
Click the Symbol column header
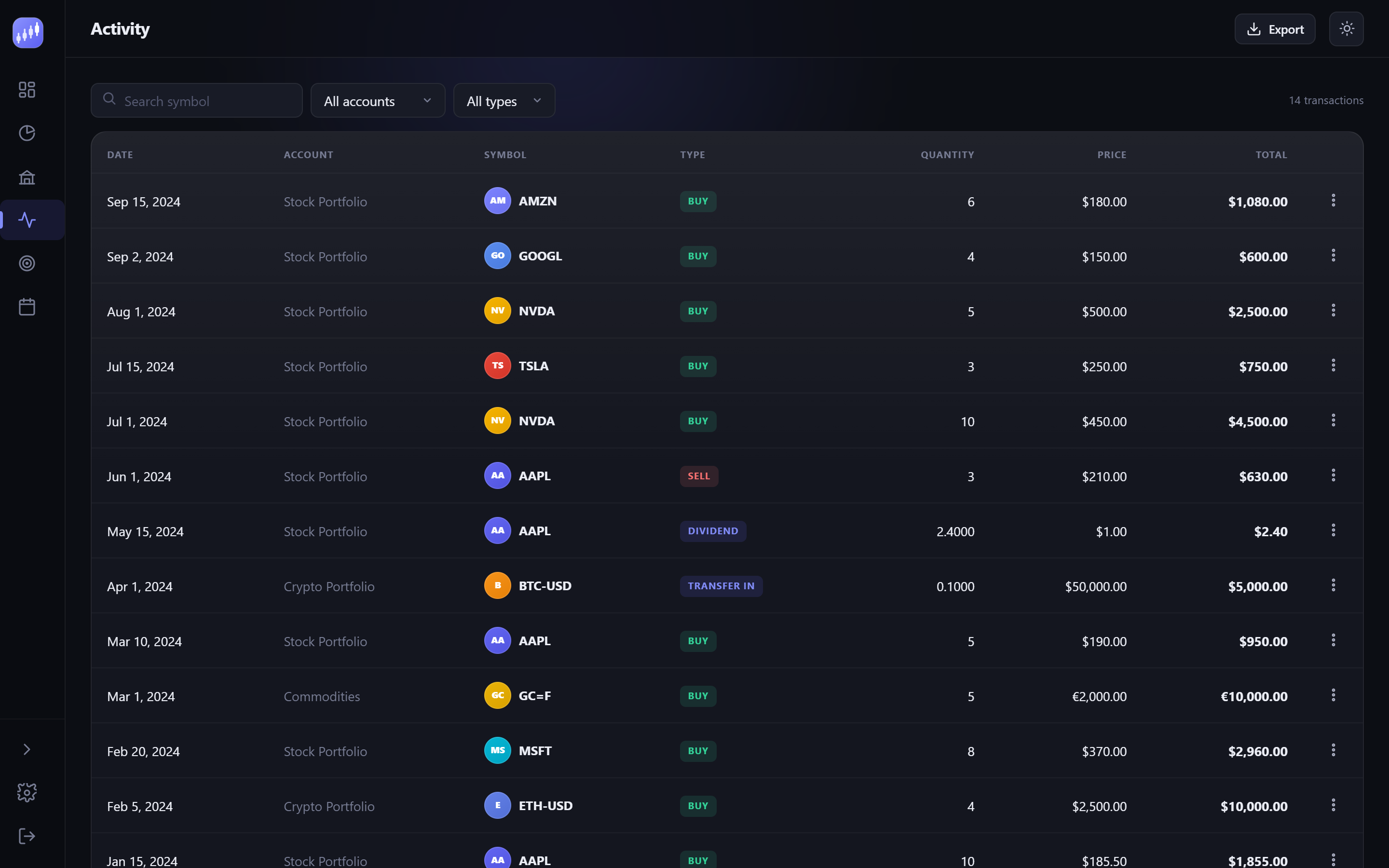(x=505, y=155)
